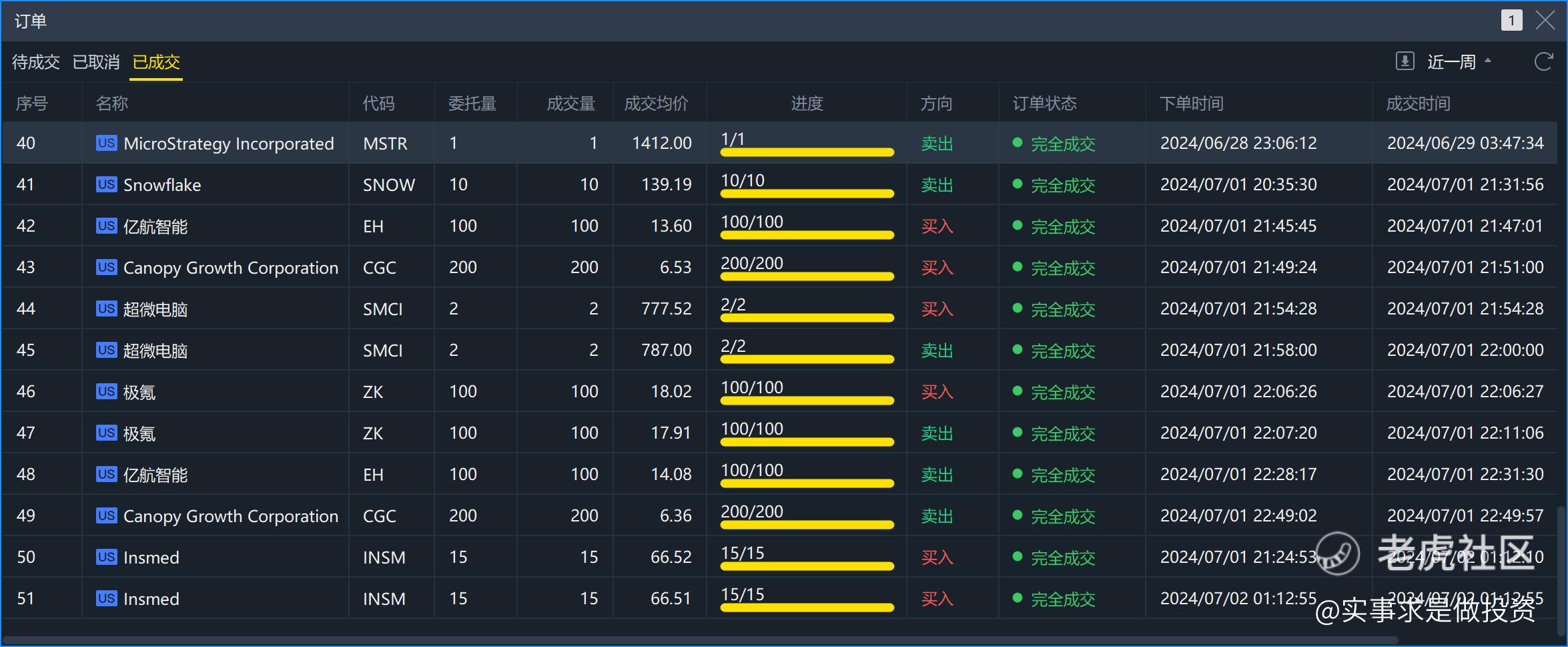This screenshot has width=1568, height=647.
Task: Click the 1/1 progress bar for MSTR
Action: [807, 152]
